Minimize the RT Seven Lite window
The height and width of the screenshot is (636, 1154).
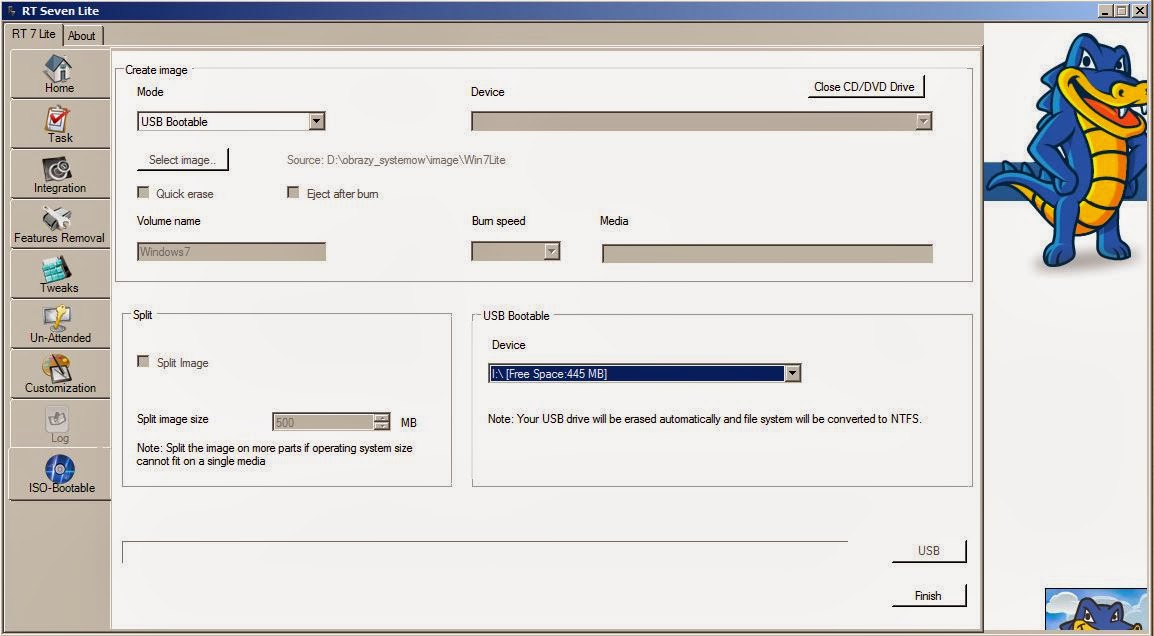[x=1105, y=11]
